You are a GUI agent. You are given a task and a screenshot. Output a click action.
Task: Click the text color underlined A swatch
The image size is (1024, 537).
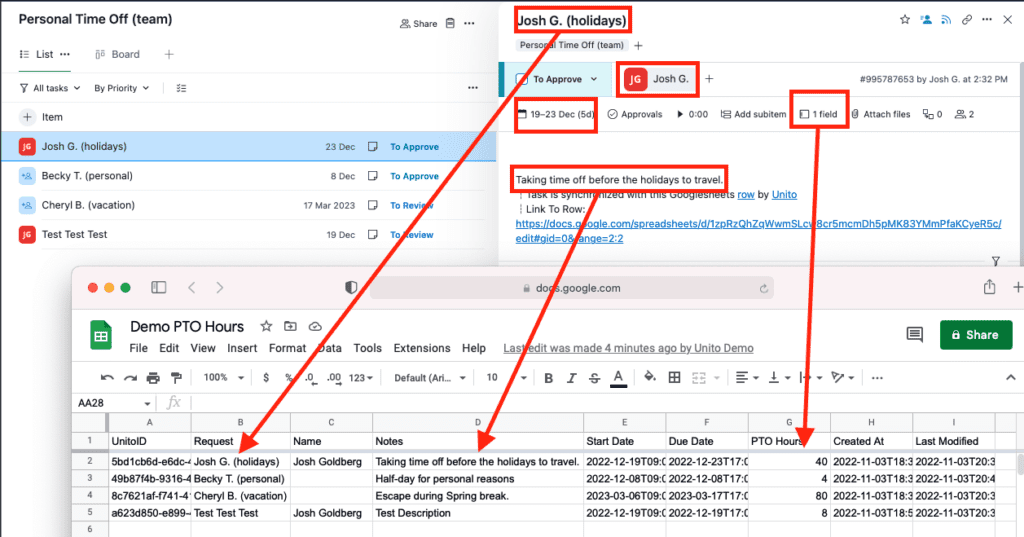tap(618, 378)
